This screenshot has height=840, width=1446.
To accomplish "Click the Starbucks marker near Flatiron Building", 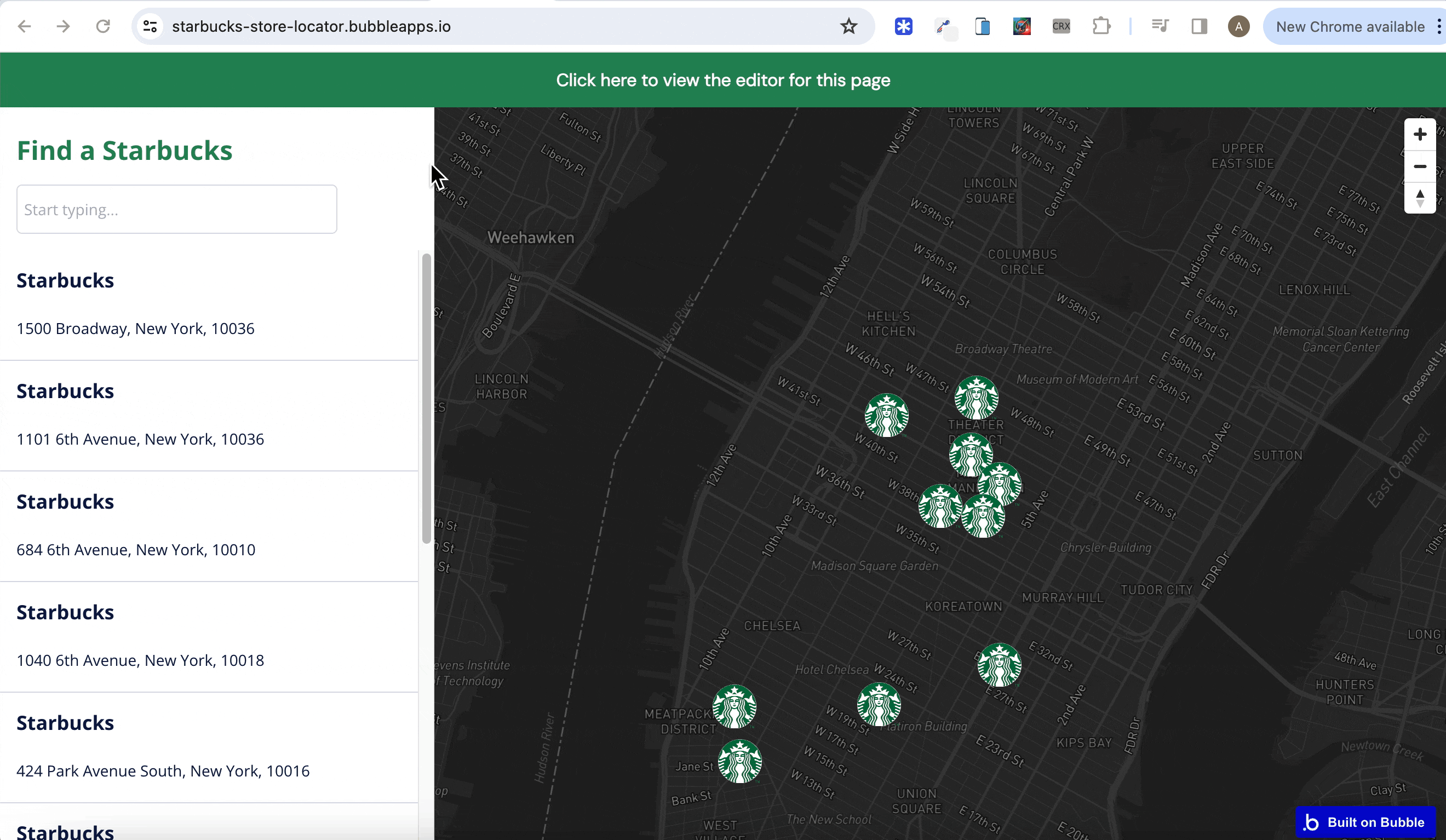I will (x=879, y=704).
